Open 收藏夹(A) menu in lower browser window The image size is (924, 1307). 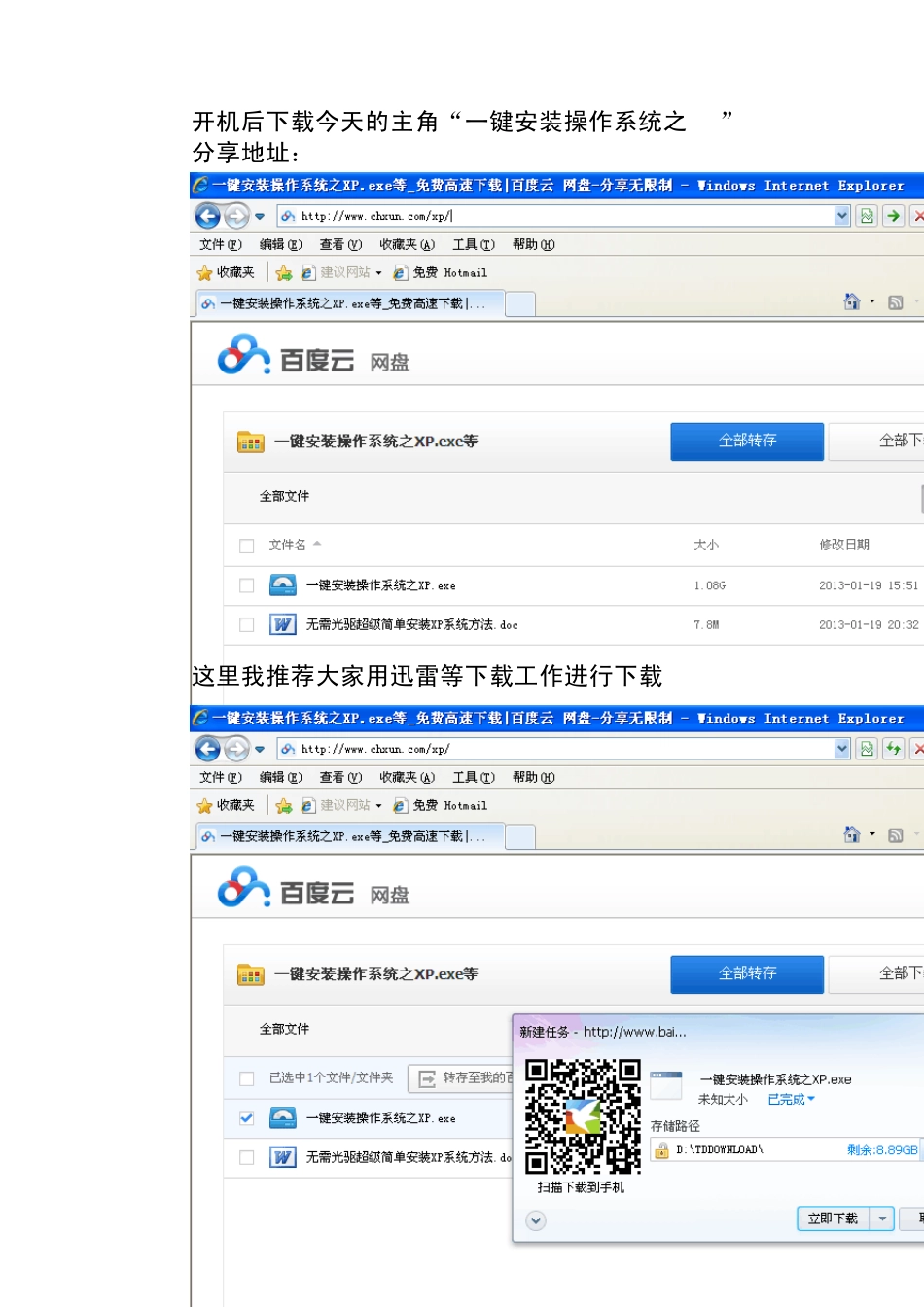(x=408, y=777)
